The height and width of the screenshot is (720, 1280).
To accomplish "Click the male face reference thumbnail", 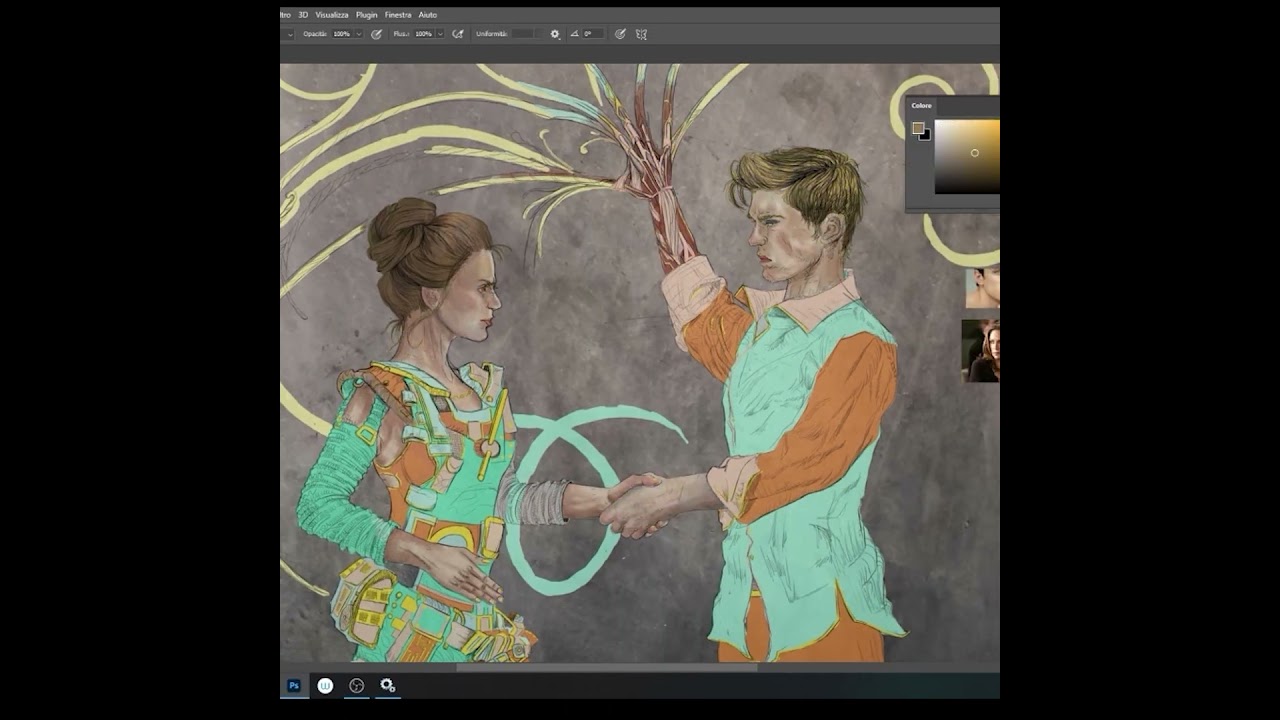I will click(982, 287).
